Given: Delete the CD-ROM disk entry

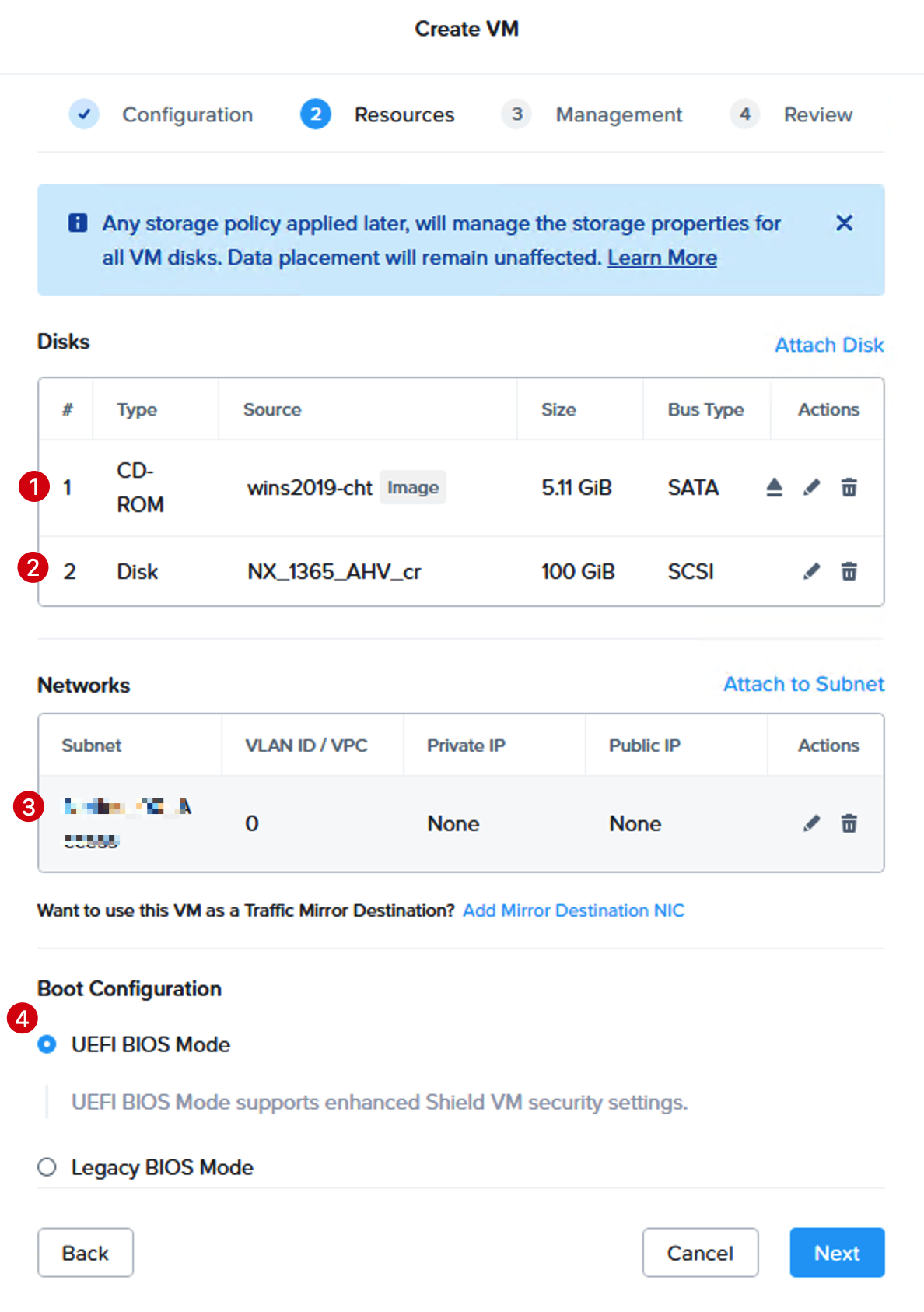Looking at the screenshot, I should pos(849,488).
